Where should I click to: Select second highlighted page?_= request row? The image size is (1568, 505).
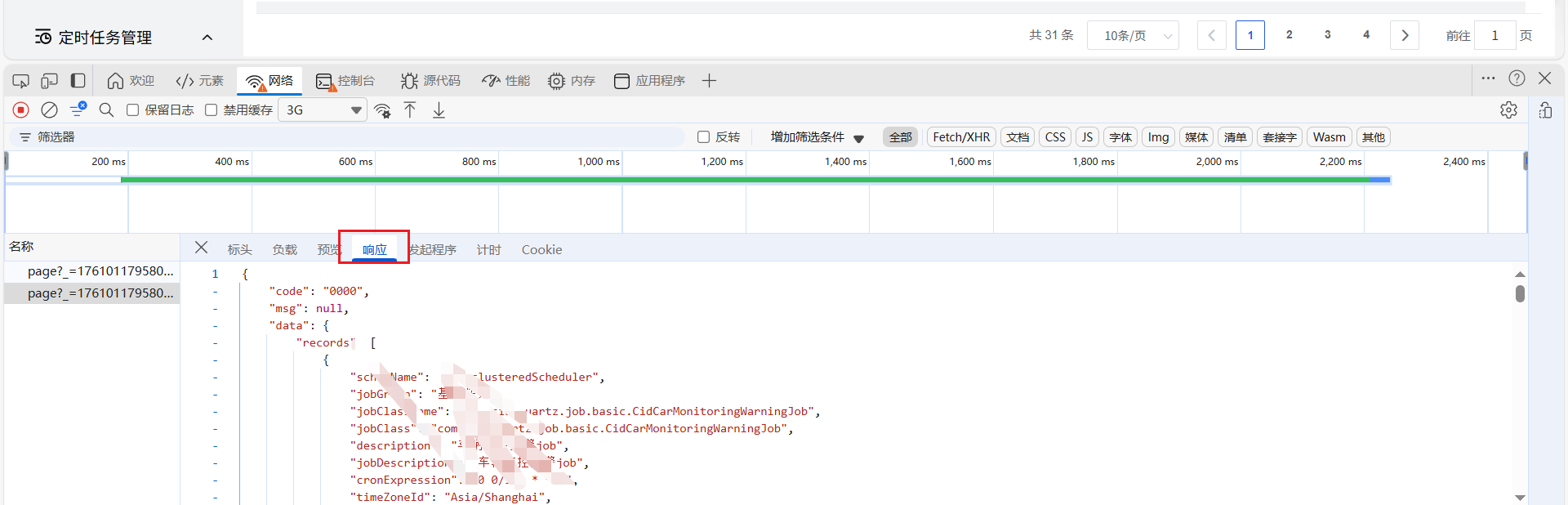(92, 293)
